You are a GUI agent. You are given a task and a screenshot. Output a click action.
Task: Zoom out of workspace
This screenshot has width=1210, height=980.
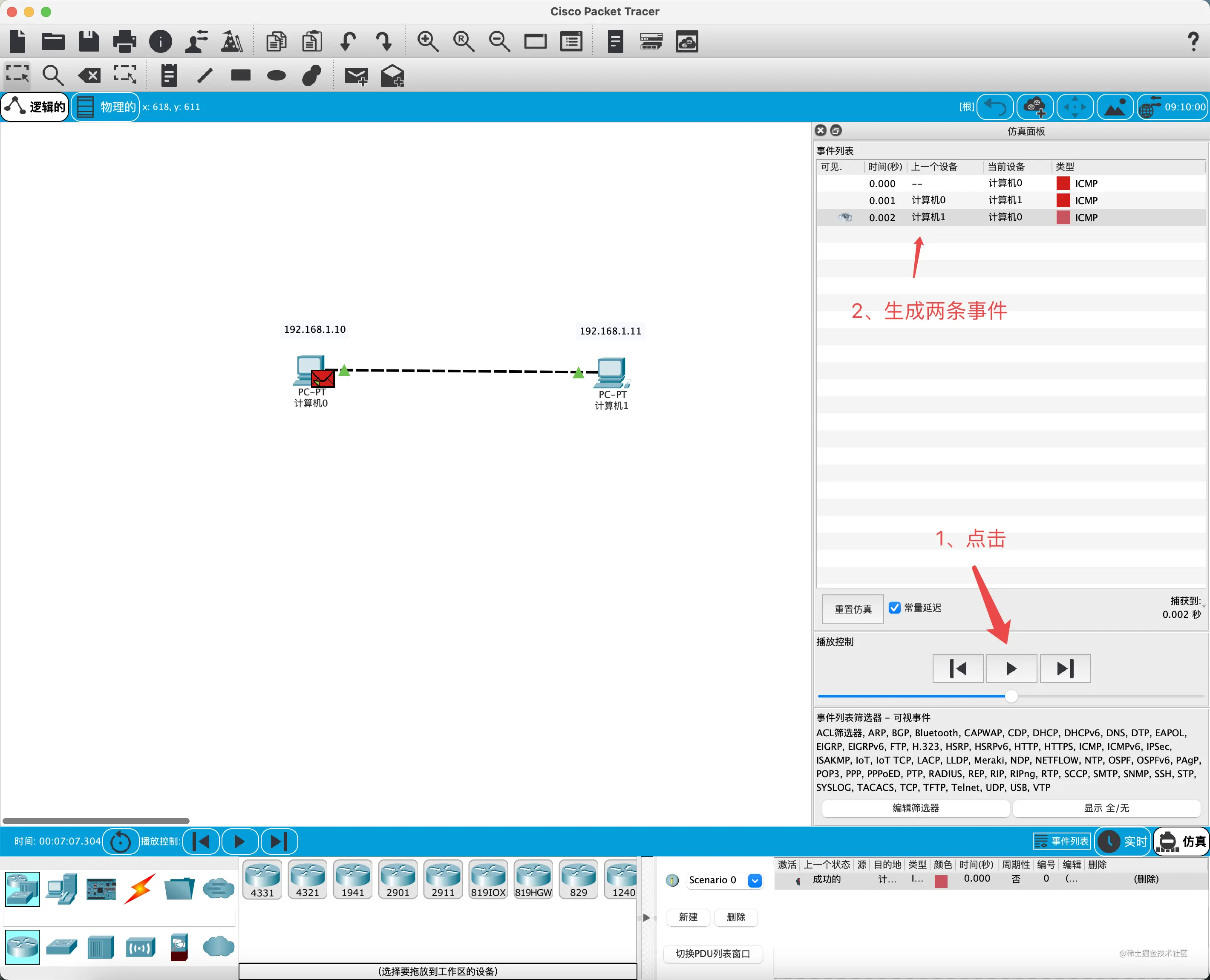coord(499,41)
